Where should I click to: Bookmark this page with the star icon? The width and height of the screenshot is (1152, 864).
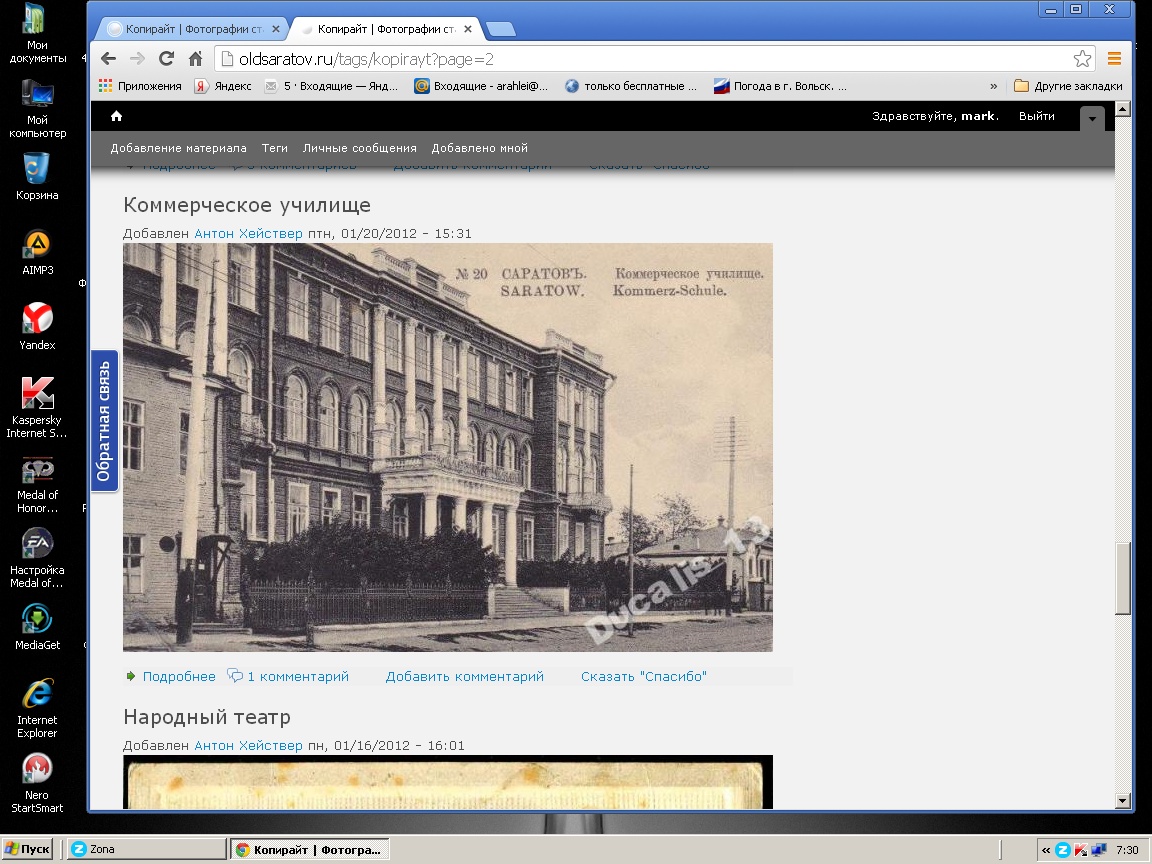1082,59
